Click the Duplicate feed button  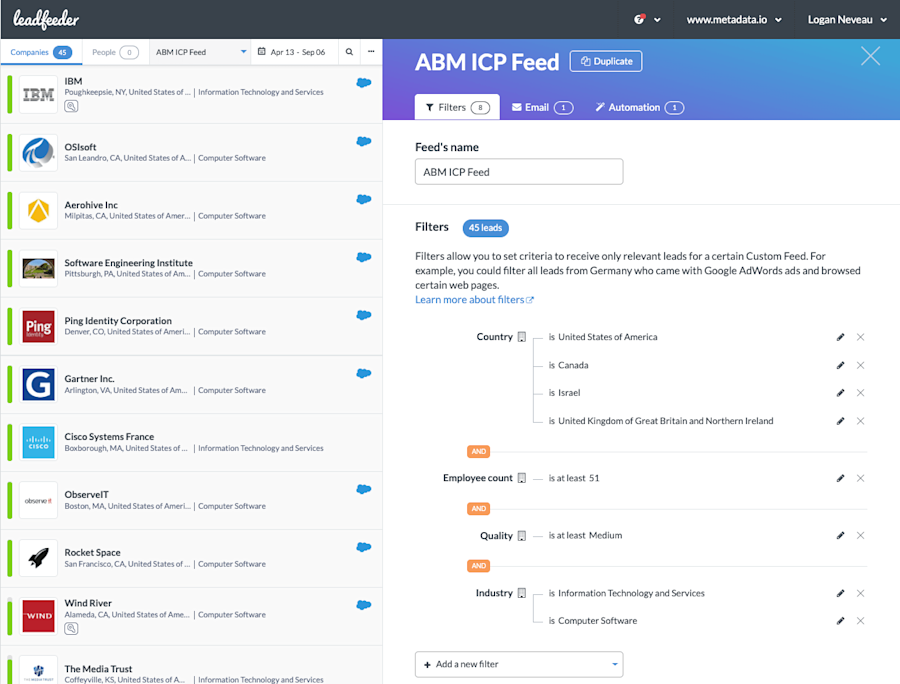pos(606,61)
